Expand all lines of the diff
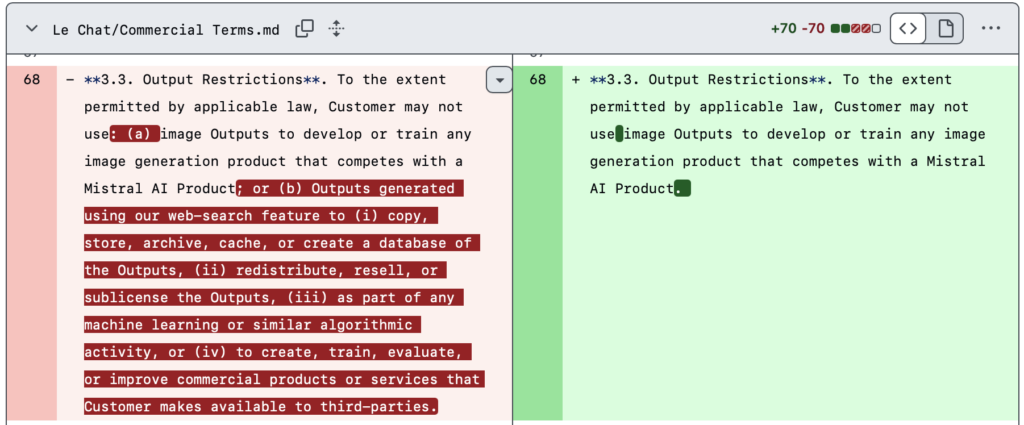1024x425 pixels. pyautogui.click(x=336, y=28)
